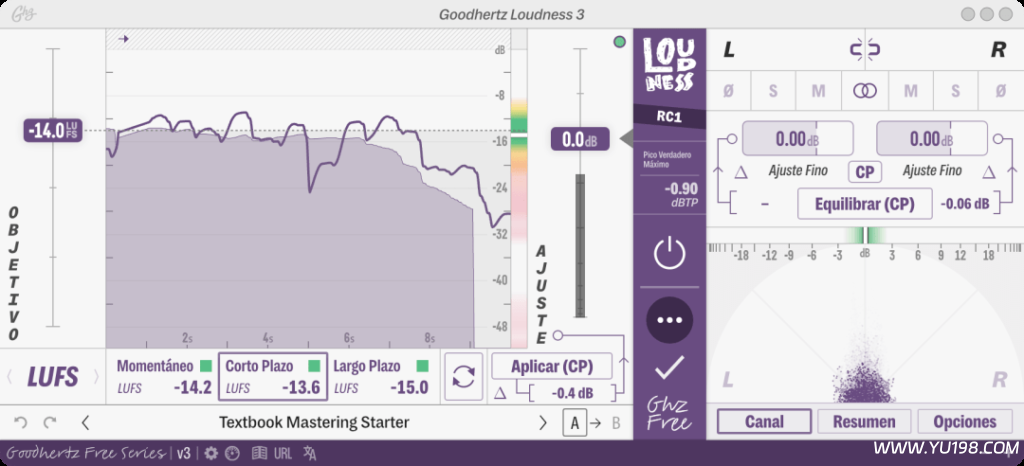Select the Corto Plazo measurement panel
Image resolution: width=1024 pixels, height=466 pixels.
coord(272,377)
